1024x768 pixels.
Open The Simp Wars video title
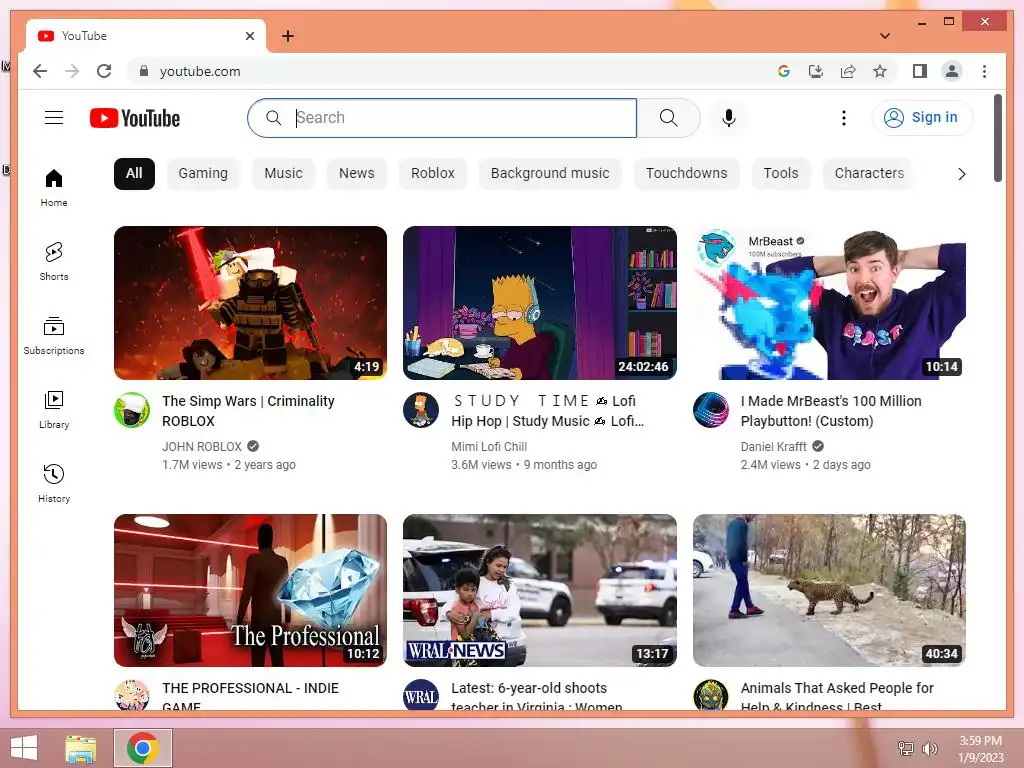(248, 411)
